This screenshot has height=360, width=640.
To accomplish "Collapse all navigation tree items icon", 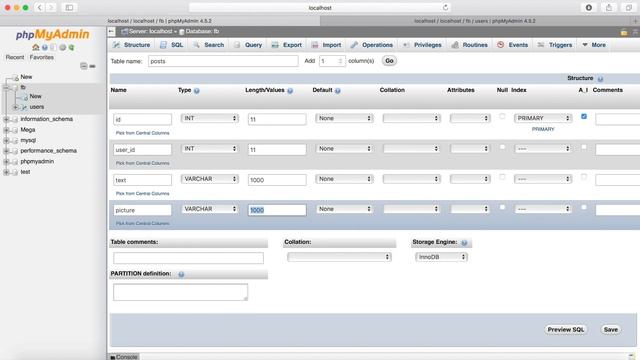I will 84,66.
